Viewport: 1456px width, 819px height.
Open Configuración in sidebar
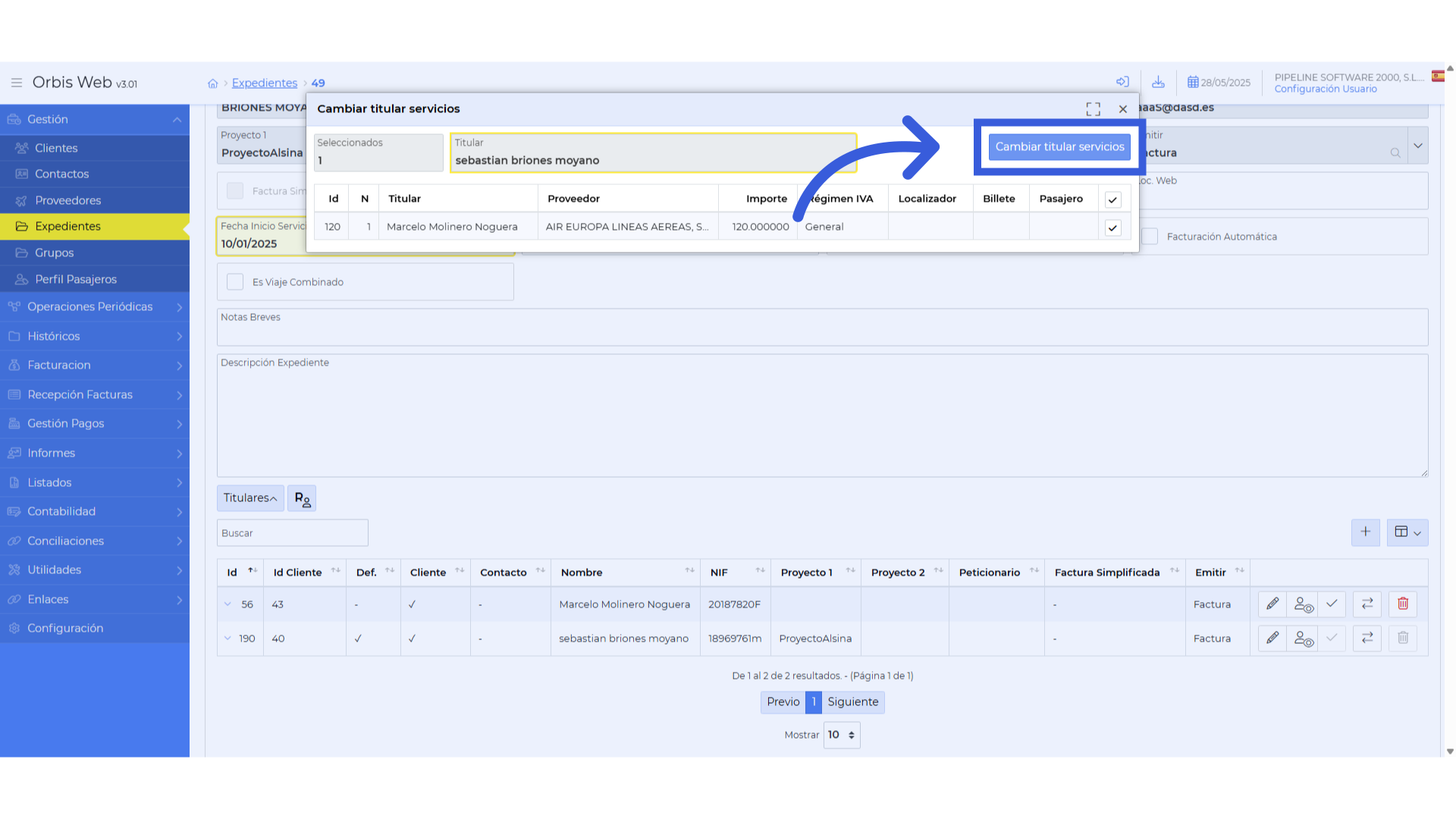point(95,629)
